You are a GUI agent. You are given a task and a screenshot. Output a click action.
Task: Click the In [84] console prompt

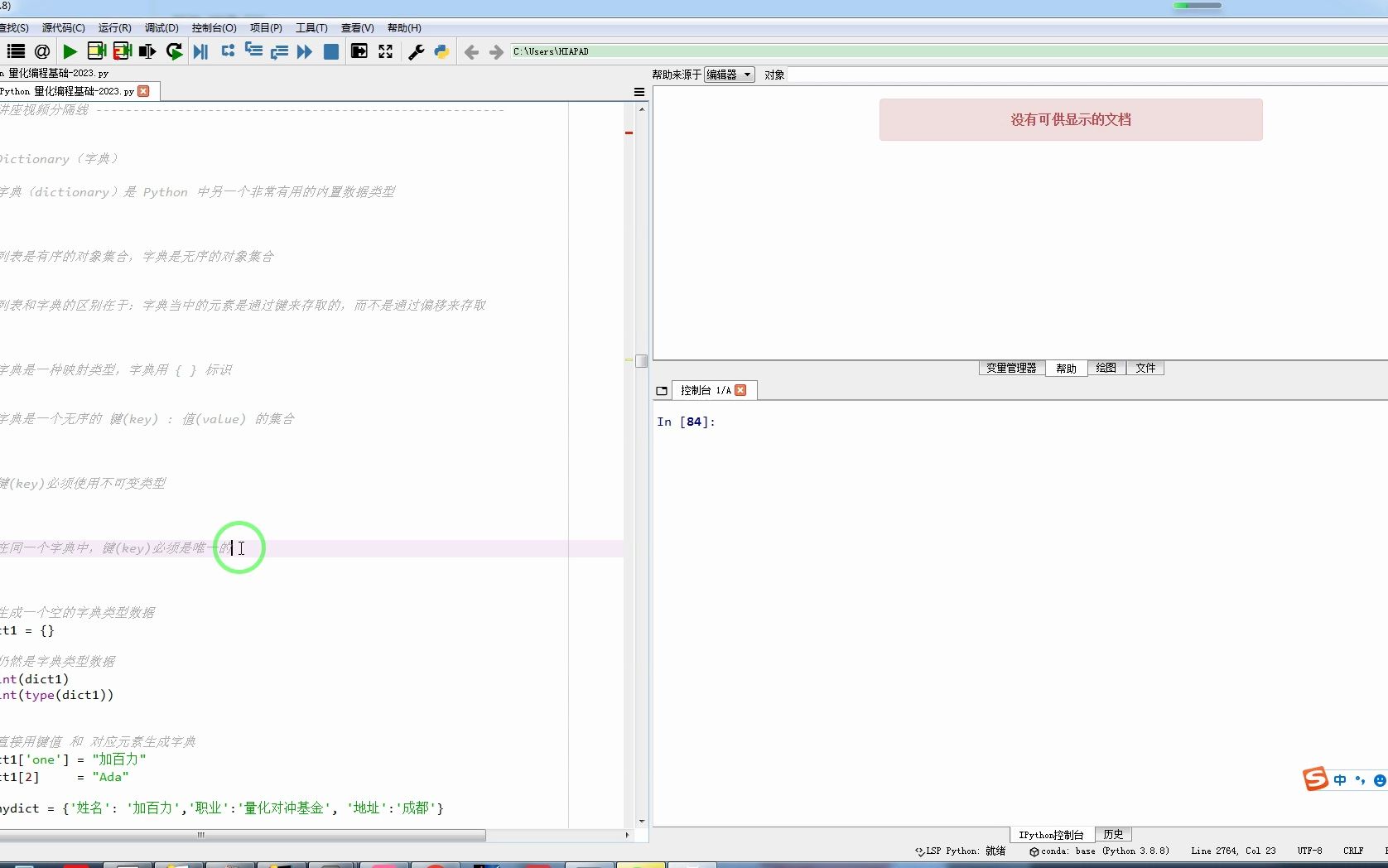click(x=686, y=422)
